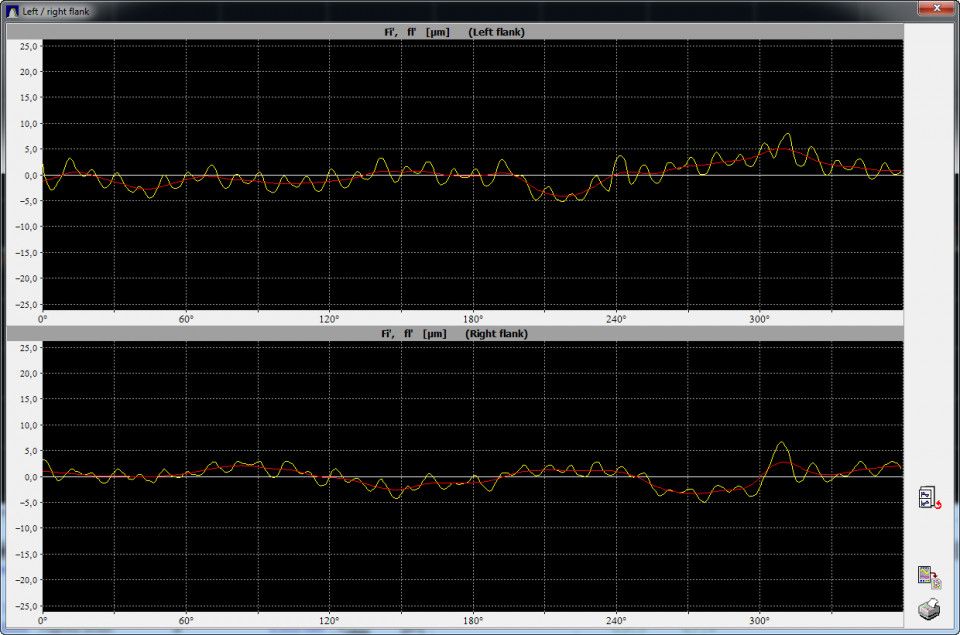960x635 pixels.
Task: Click the 180° label under the Left flank chart
Action: (x=473, y=319)
